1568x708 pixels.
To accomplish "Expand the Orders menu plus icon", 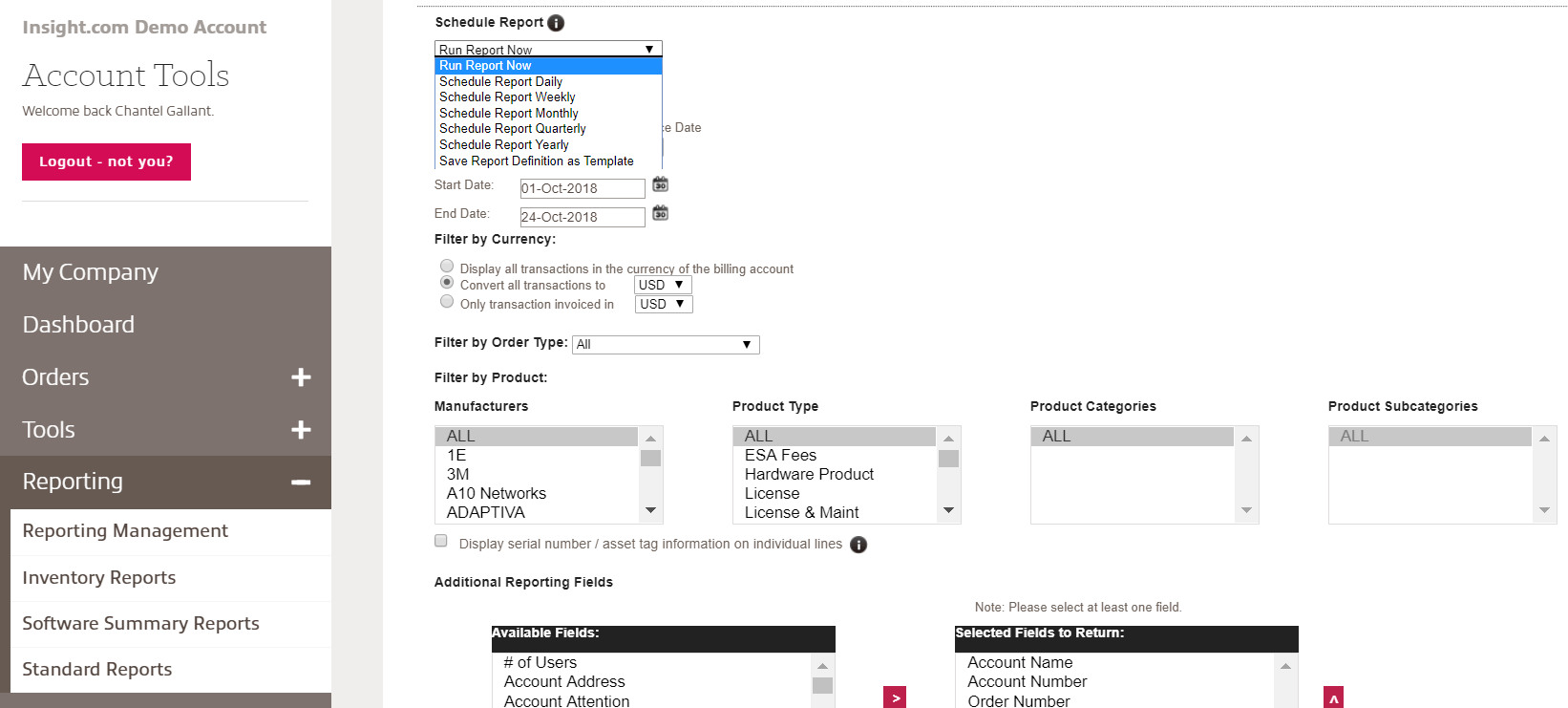I will coord(301,377).
